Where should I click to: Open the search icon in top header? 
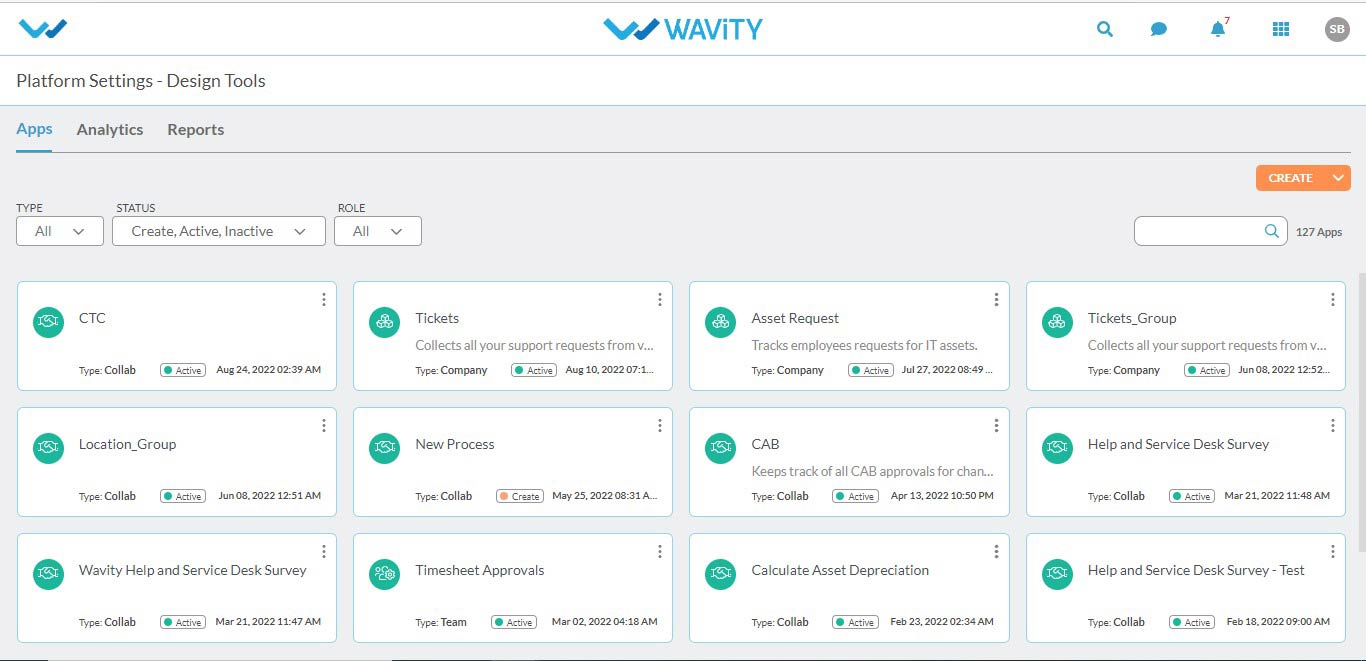tap(1104, 29)
